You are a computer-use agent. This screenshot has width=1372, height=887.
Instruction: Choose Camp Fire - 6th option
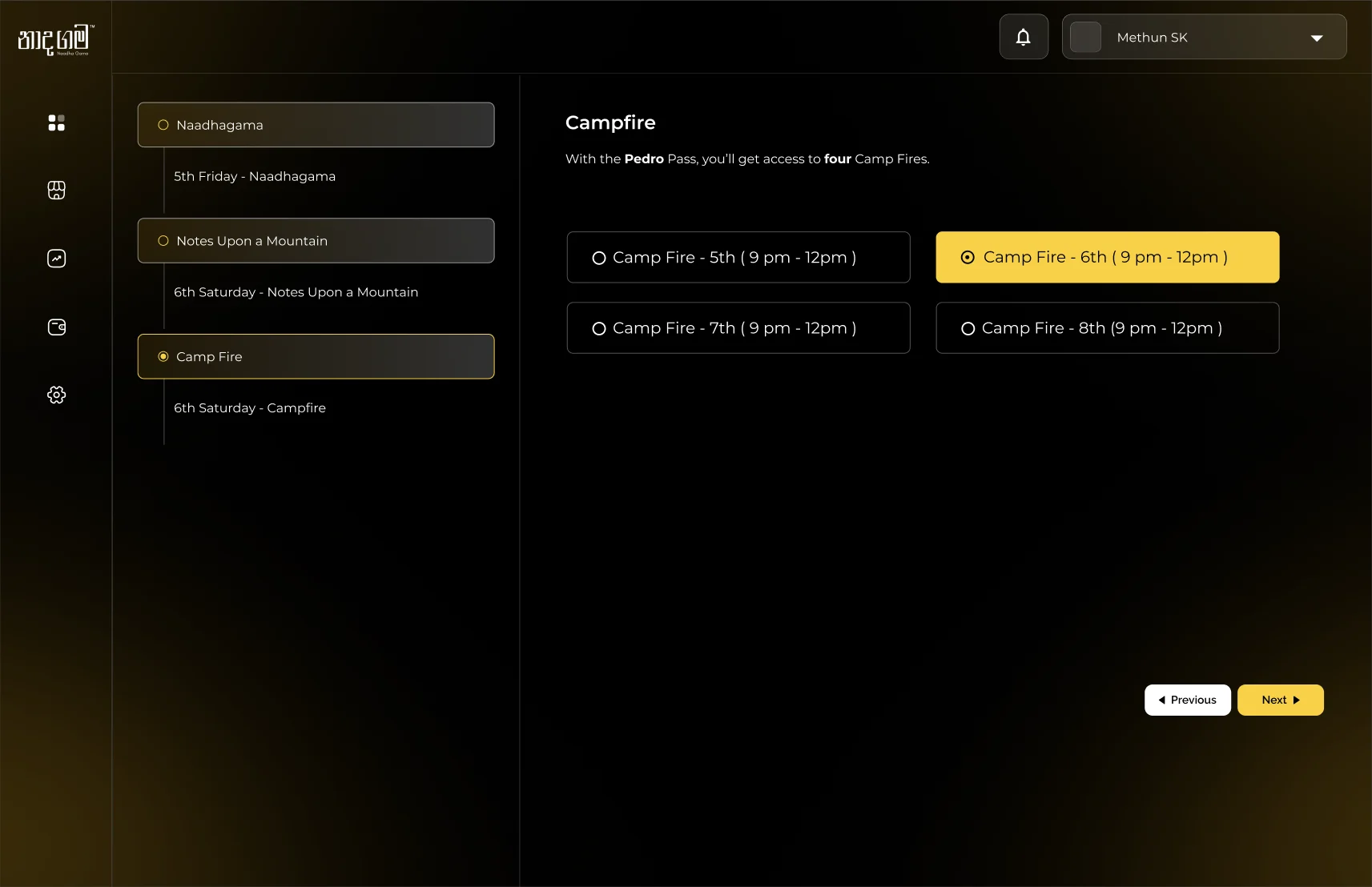pyautogui.click(x=1108, y=257)
